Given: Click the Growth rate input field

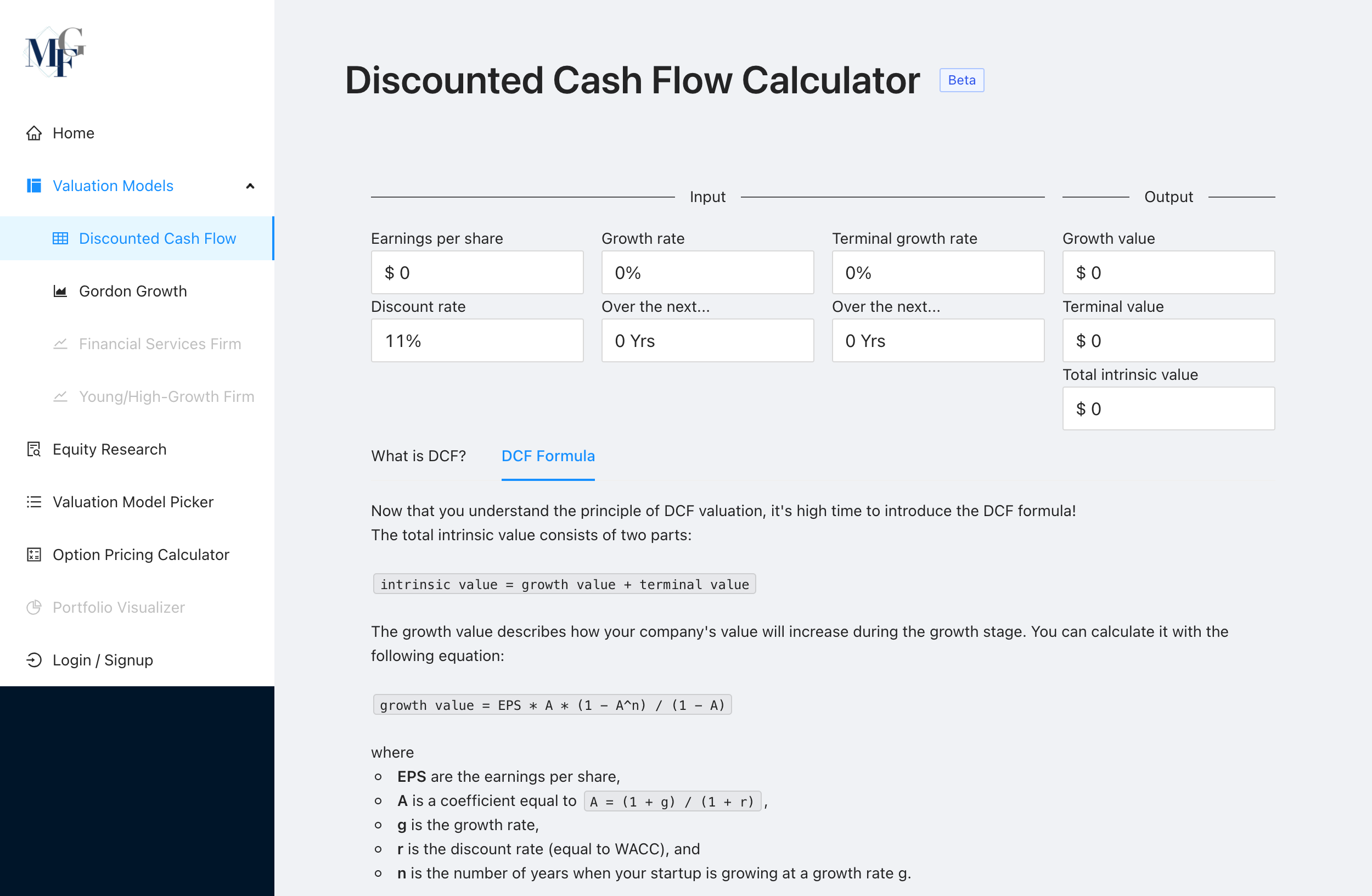Looking at the screenshot, I should 707,272.
